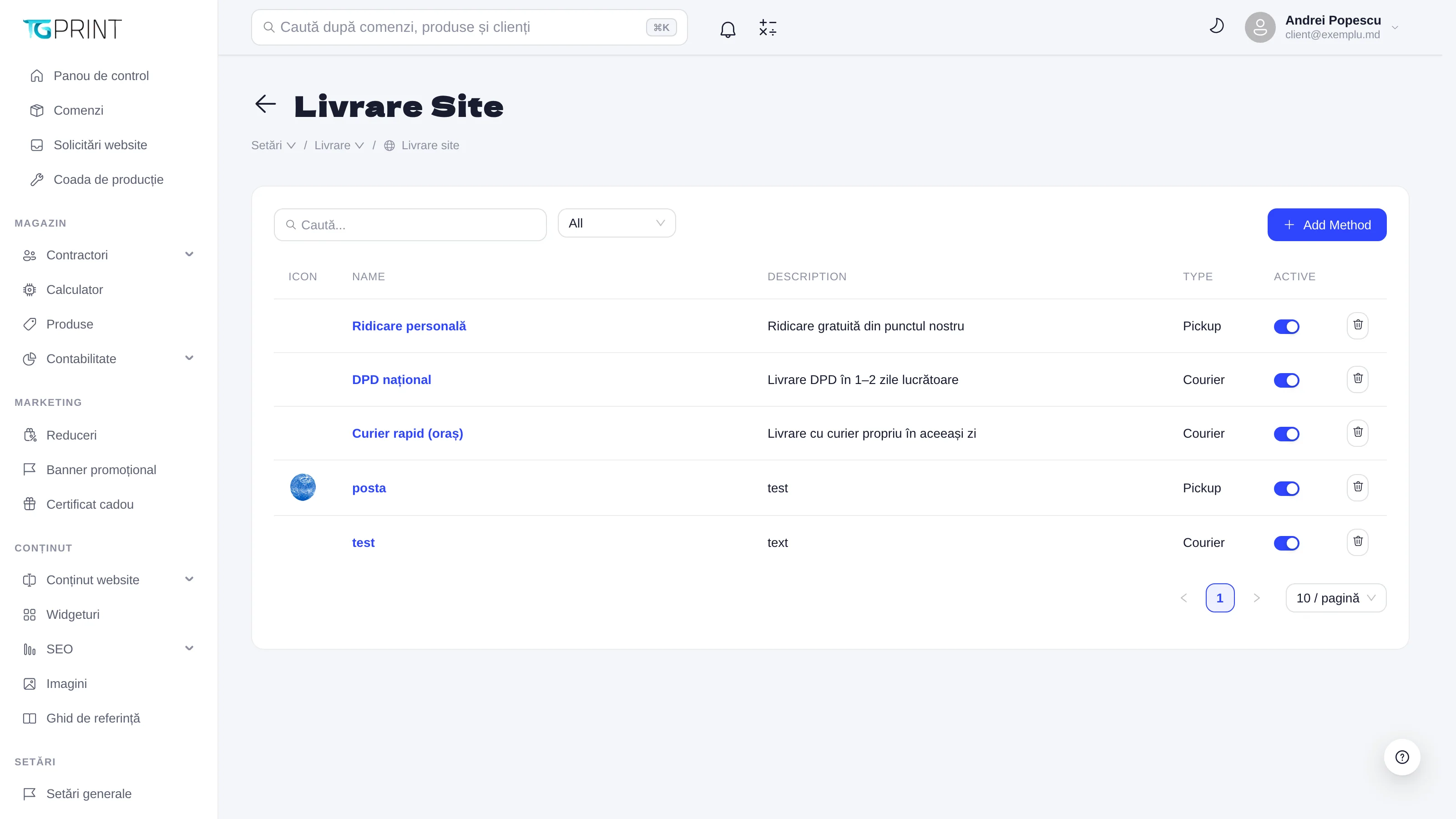Open the DPD național link

[391, 380]
